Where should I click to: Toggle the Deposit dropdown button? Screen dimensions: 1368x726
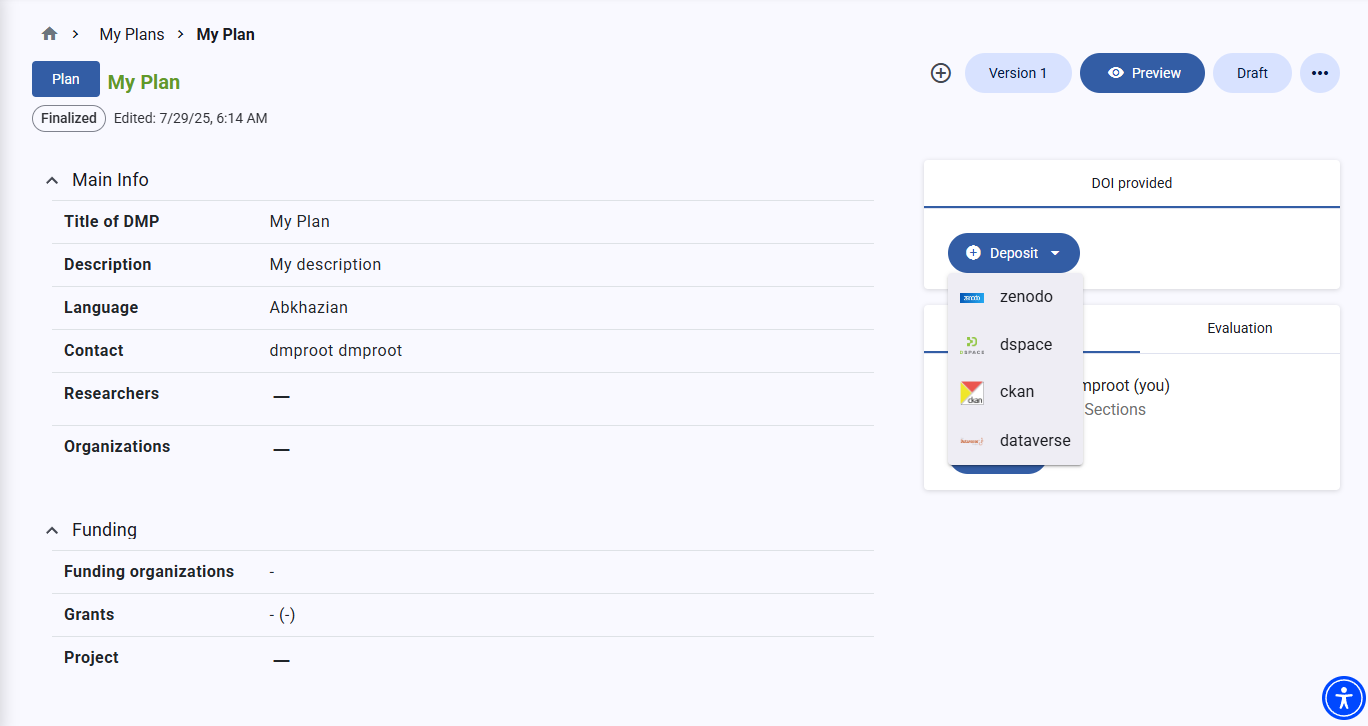[x=1013, y=253]
